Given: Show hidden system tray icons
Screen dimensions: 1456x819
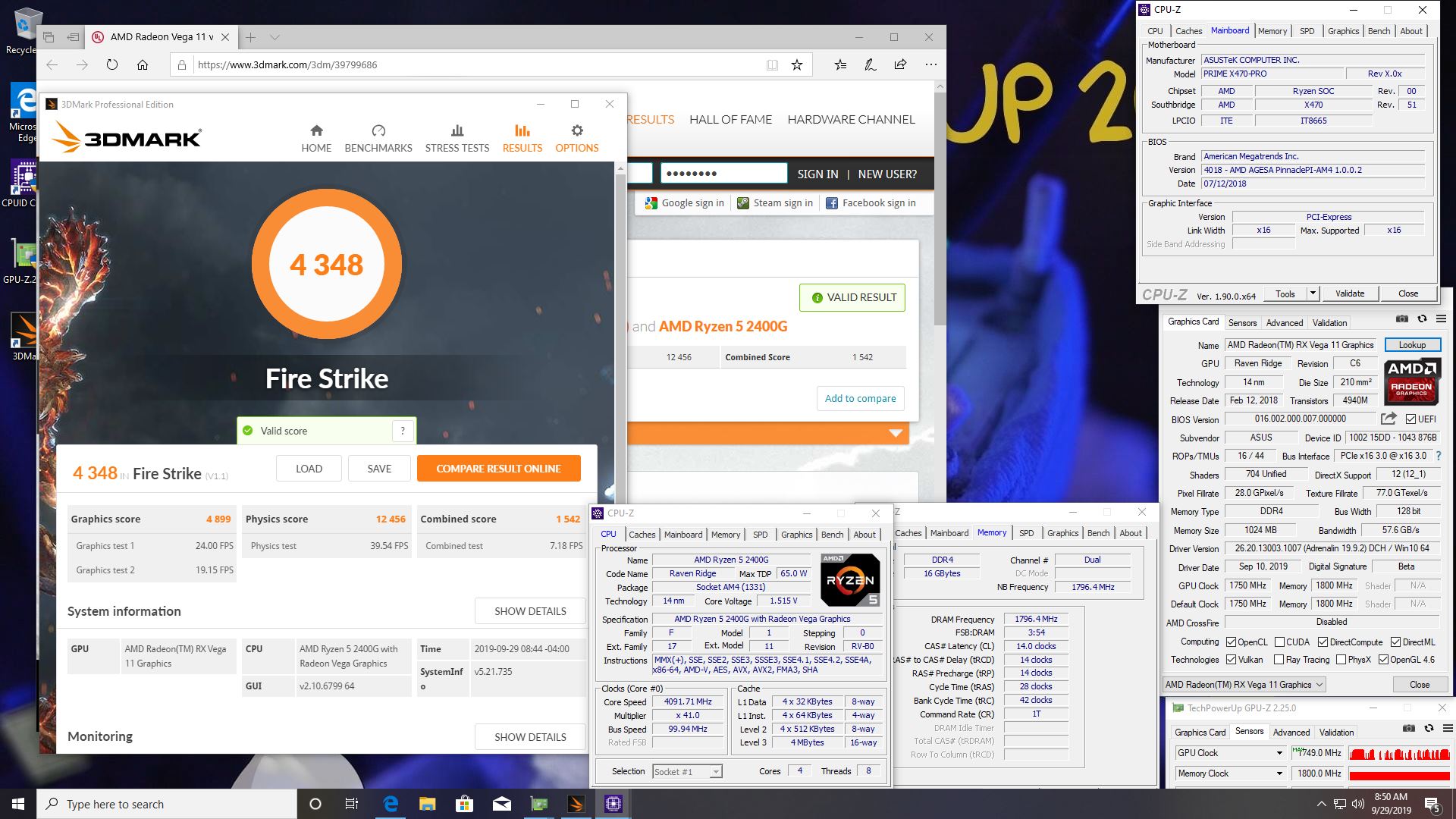Looking at the screenshot, I should 1321,805.
